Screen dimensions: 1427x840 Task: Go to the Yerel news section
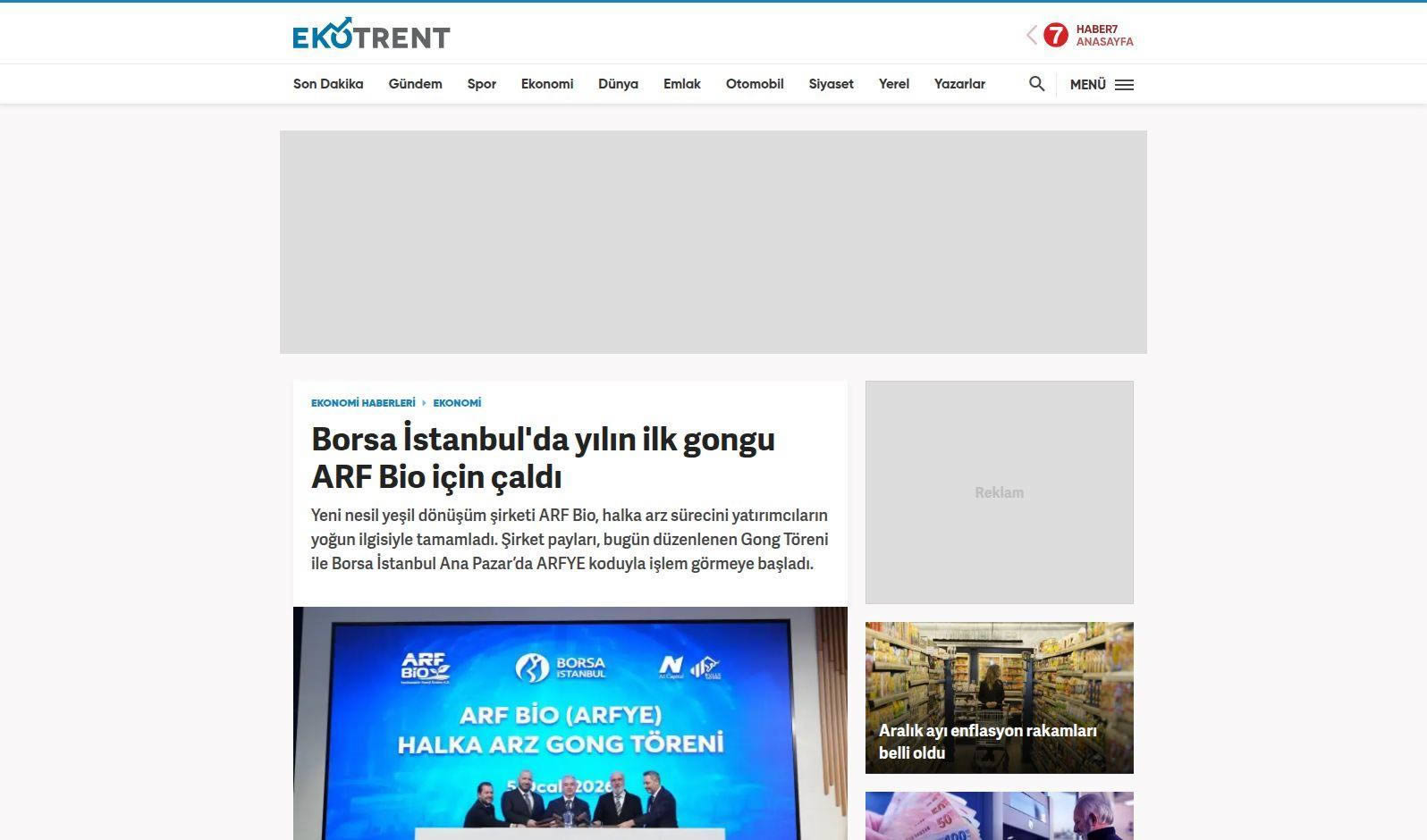pyautogui.click(x=893, y=84)
